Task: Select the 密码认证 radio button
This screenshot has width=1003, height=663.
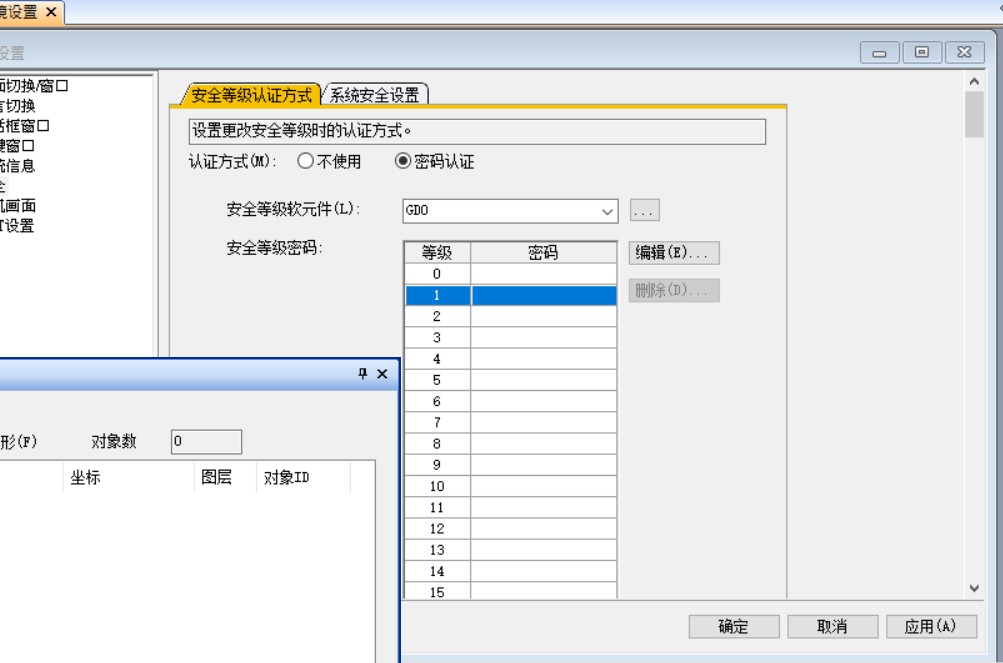Action: pyautogui.click(x=404, y=162)
